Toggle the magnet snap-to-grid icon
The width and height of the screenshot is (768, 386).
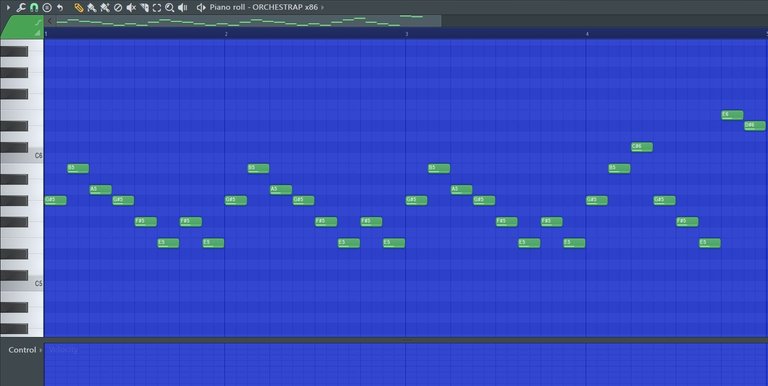[34, 7]
